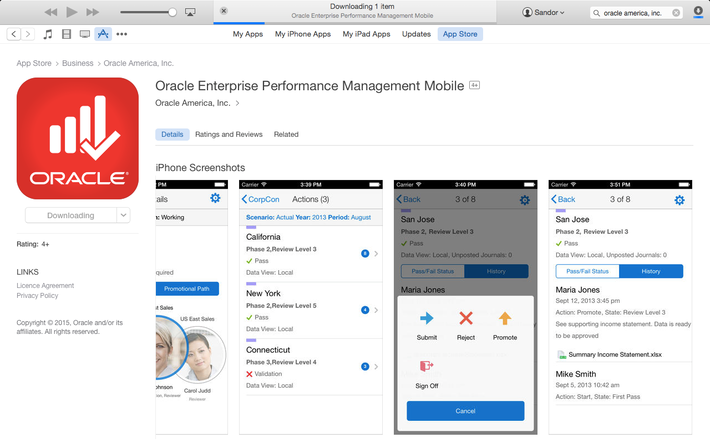710x443 pixels.
Task: Click the orange Promote arrow icon
Action: 505,318
